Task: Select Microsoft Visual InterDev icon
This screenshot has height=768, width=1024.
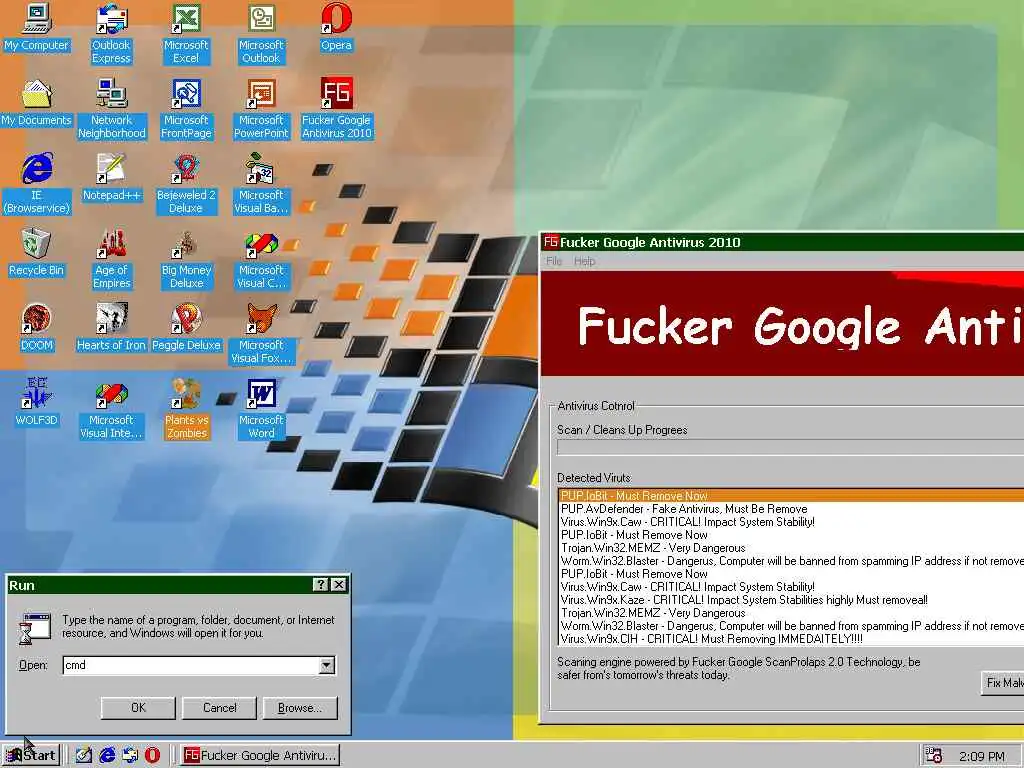Action: pyautogui.click(x=112, y=409)
